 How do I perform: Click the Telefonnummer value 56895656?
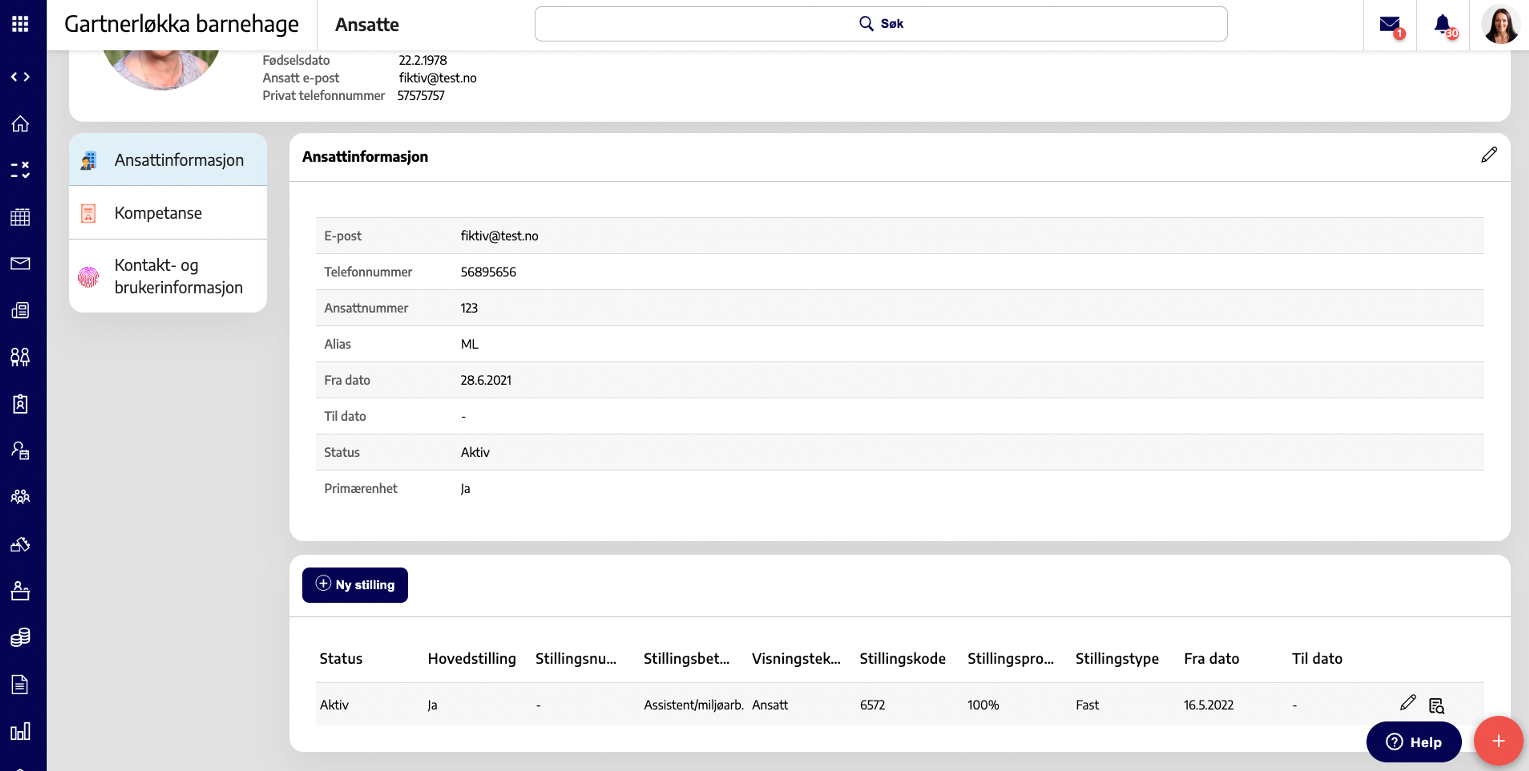coord(489,272)
